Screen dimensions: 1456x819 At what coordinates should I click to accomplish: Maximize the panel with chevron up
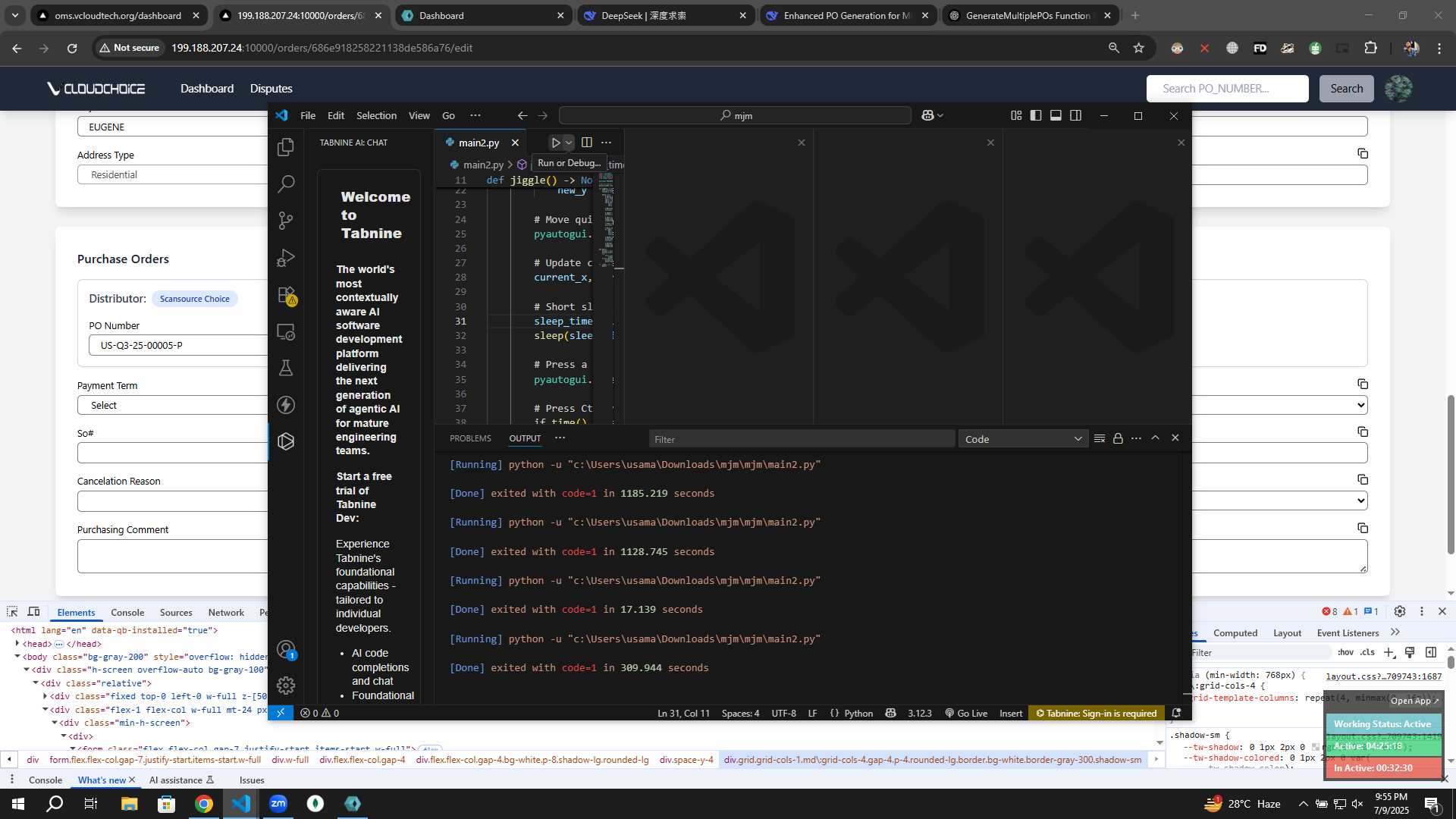point(1155,438)
